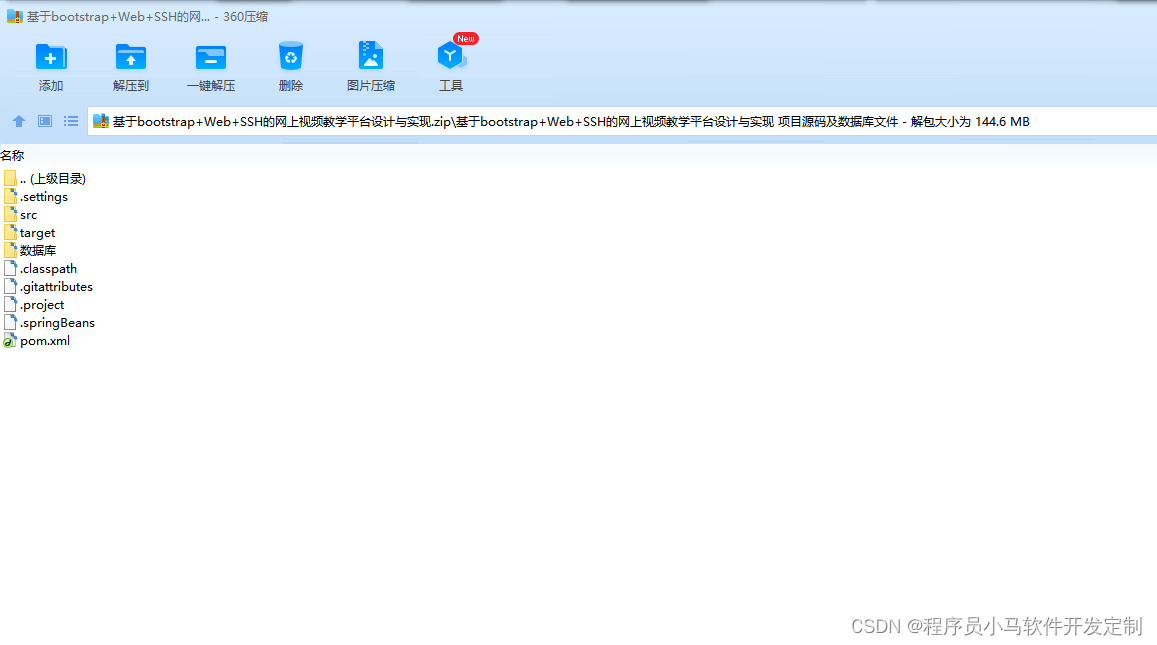Select the pom.xml file
This screenshot has width=1157, height=645.
(44, 340)
